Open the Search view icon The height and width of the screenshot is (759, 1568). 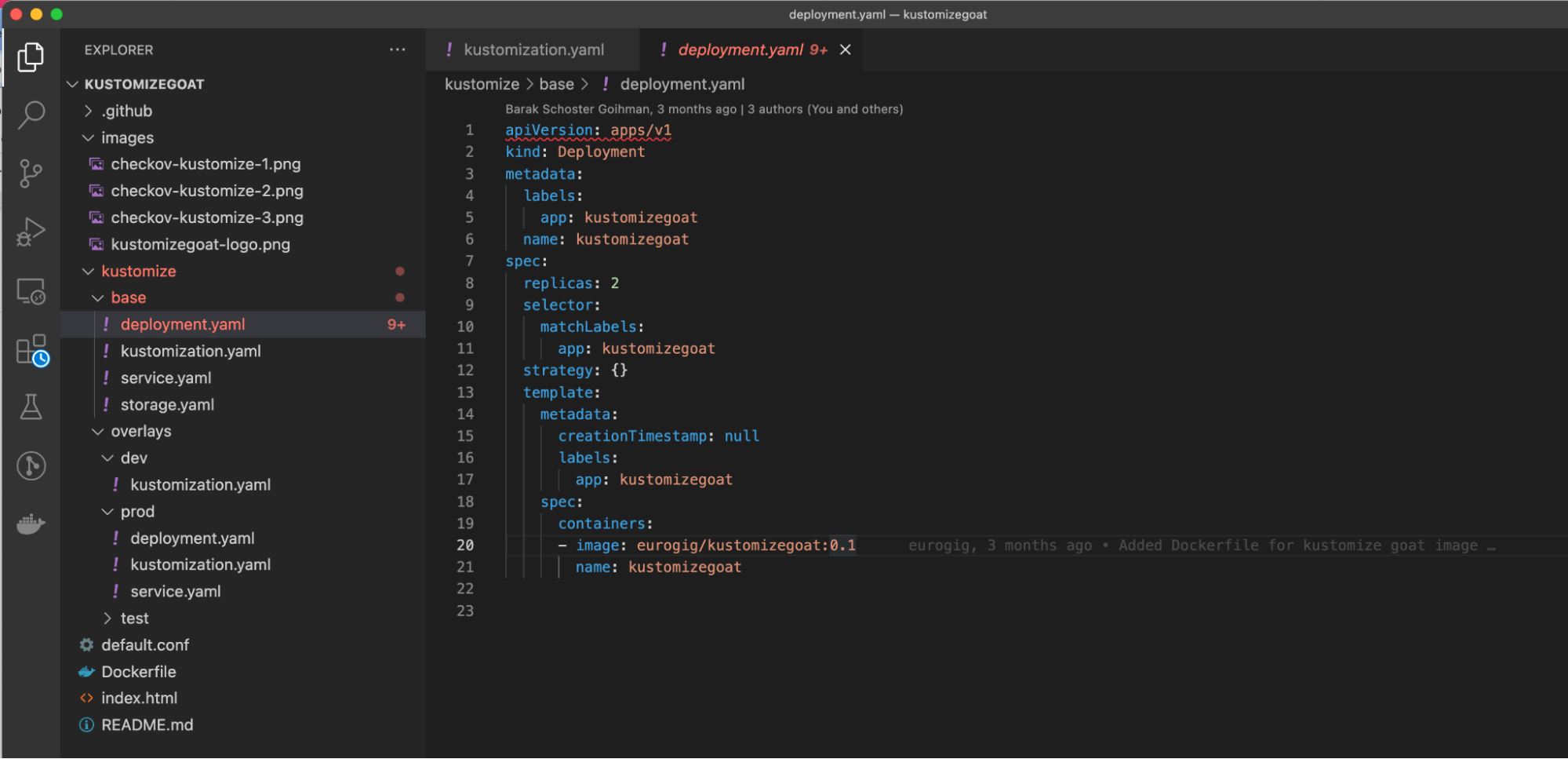coord(31,115)
